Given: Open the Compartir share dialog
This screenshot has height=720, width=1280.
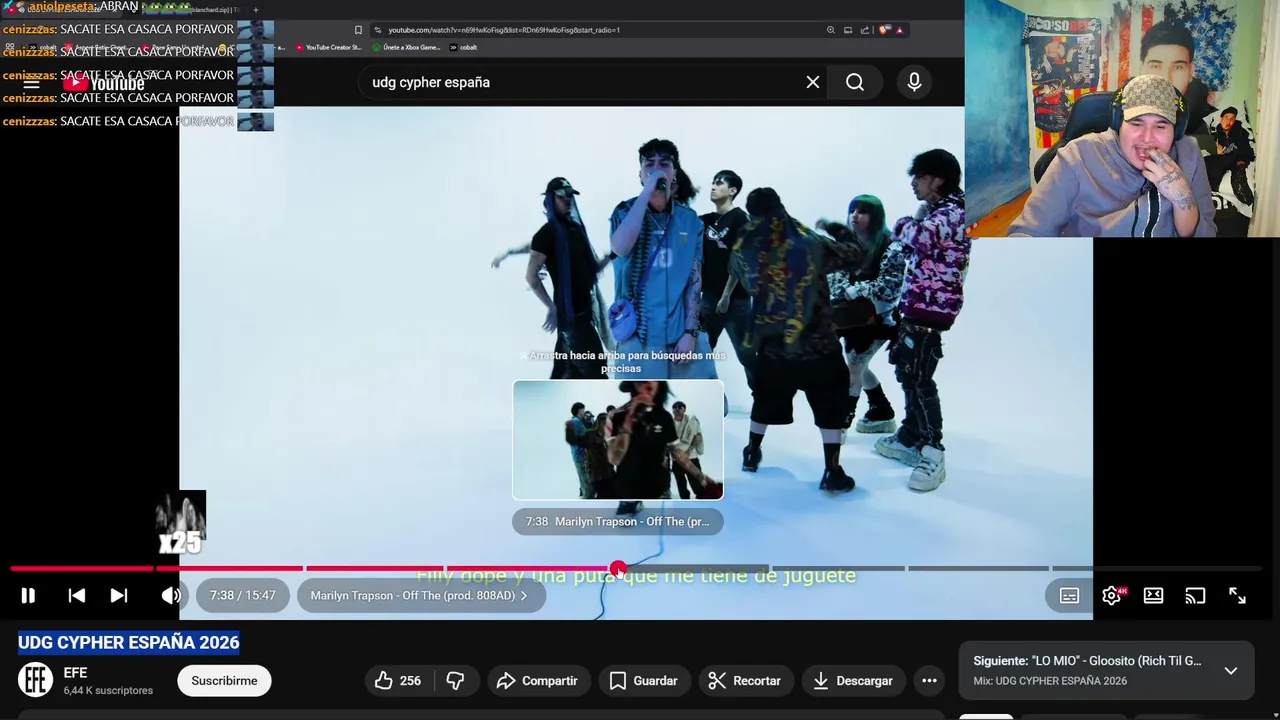Looking at the screenshot, I should click(537, 681).
